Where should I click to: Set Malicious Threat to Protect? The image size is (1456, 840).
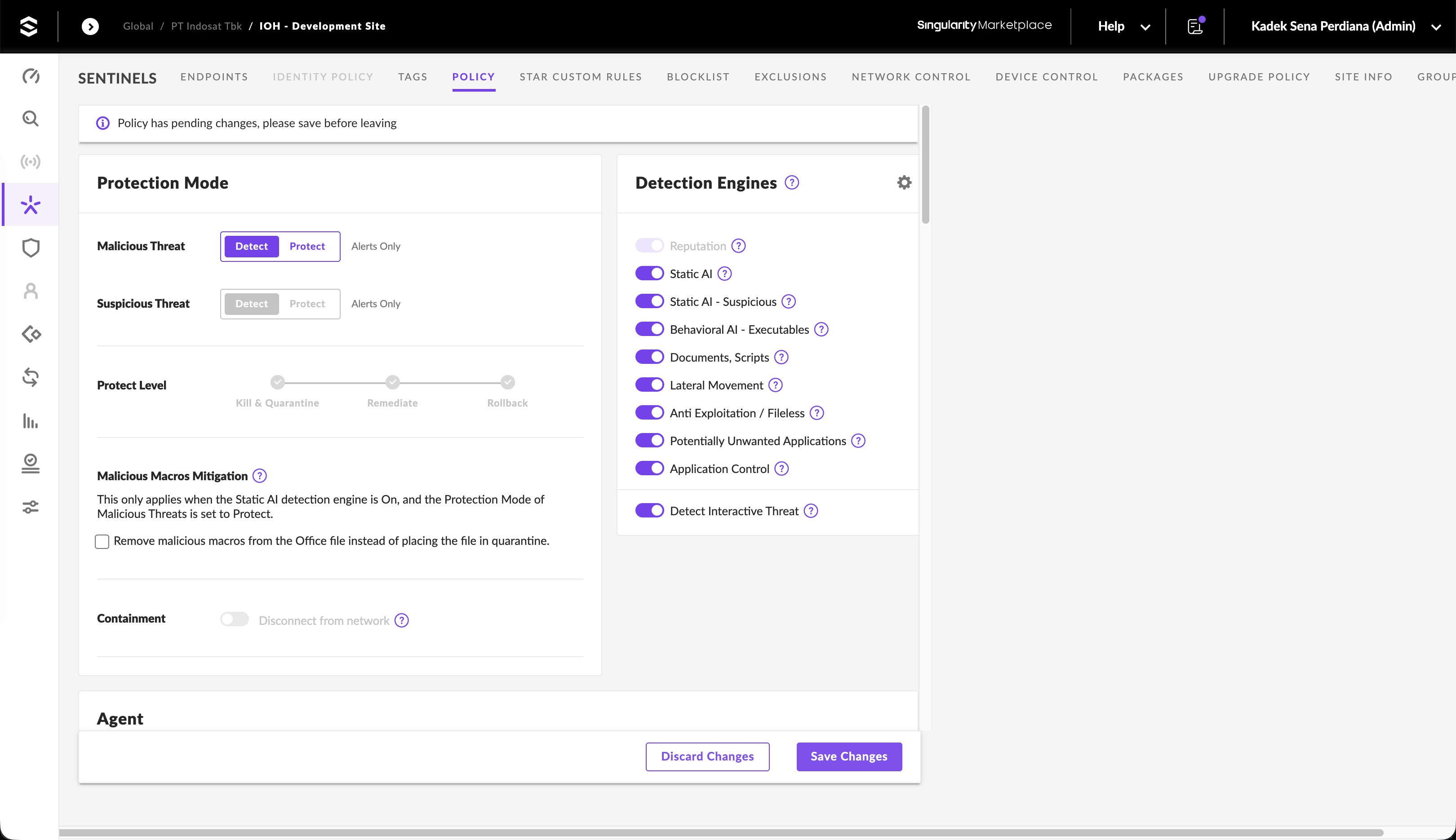coord(307,246)
